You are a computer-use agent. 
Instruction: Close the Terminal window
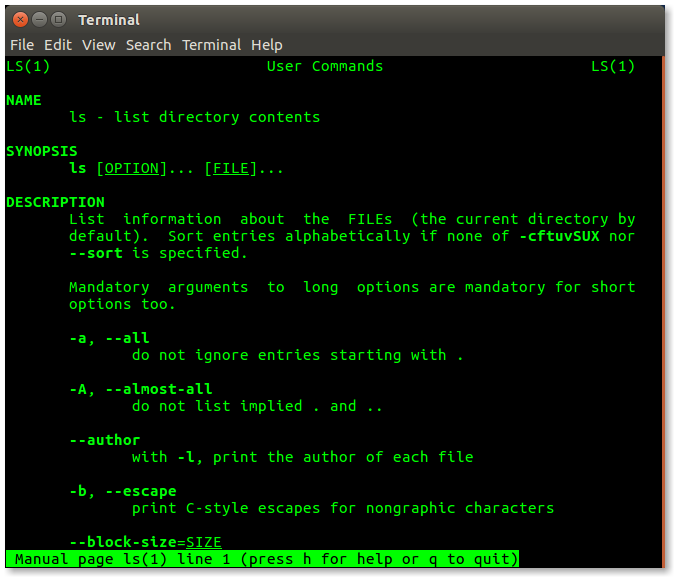20,20
